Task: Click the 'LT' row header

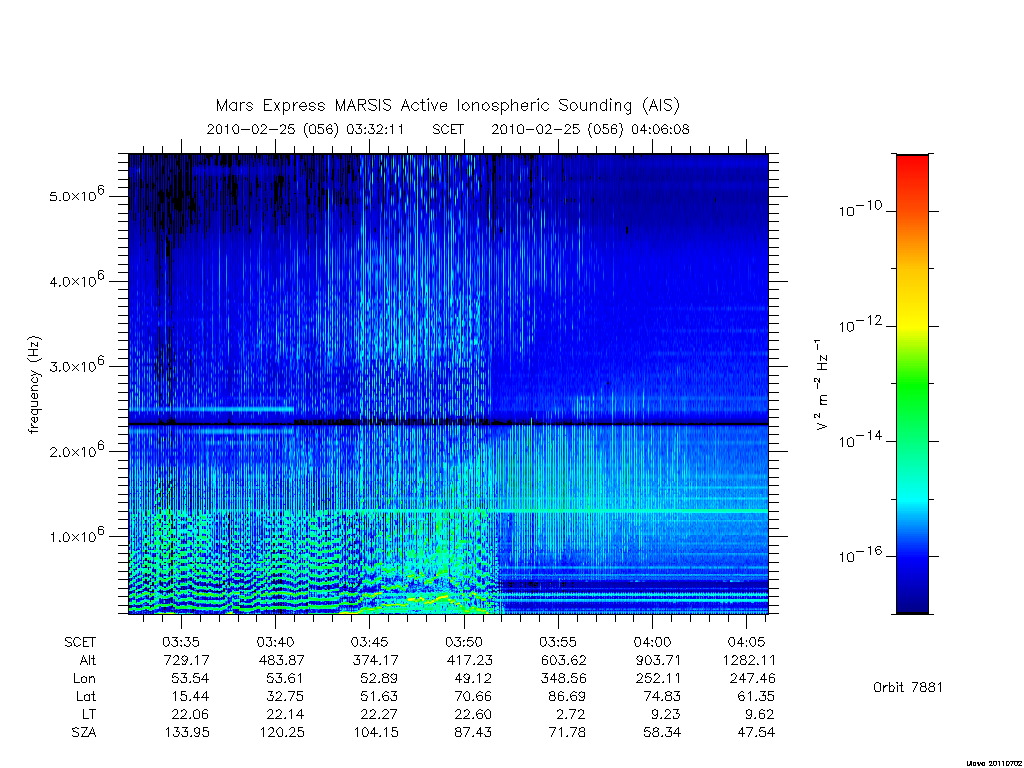Action: click(89, 714)
